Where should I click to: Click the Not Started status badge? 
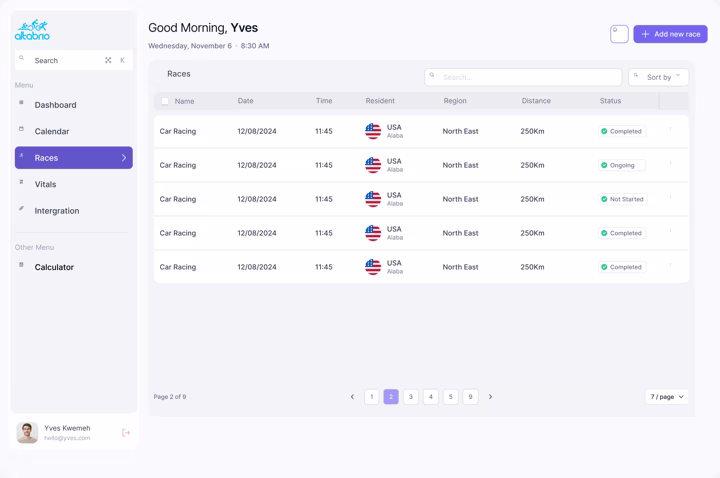tap(623, 199)
